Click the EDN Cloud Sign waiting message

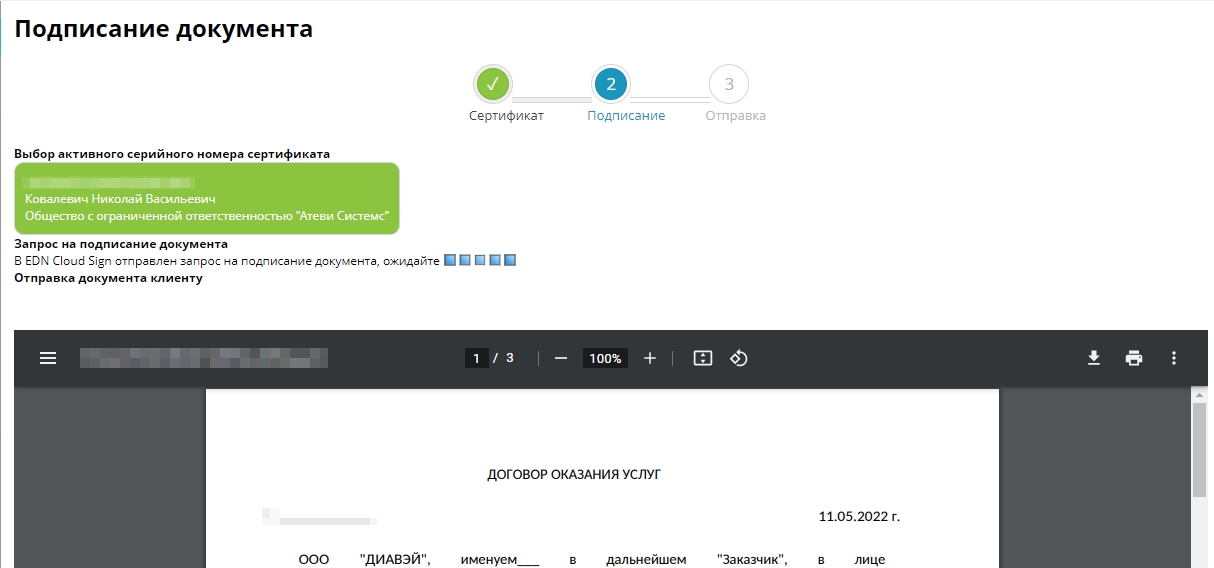click(227, 261)
